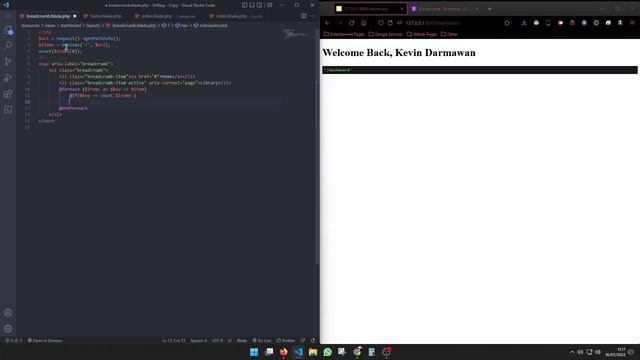
Task: Open the Source Control view
Action: (8, 62)
